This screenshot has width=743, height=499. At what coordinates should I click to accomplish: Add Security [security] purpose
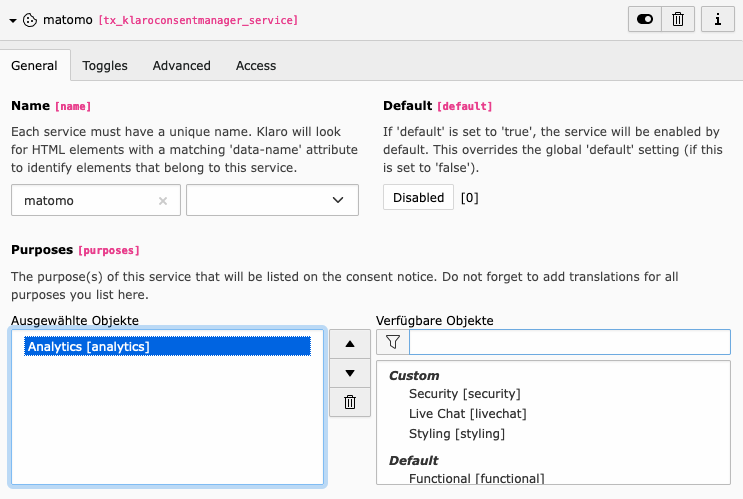click(464, 394)
